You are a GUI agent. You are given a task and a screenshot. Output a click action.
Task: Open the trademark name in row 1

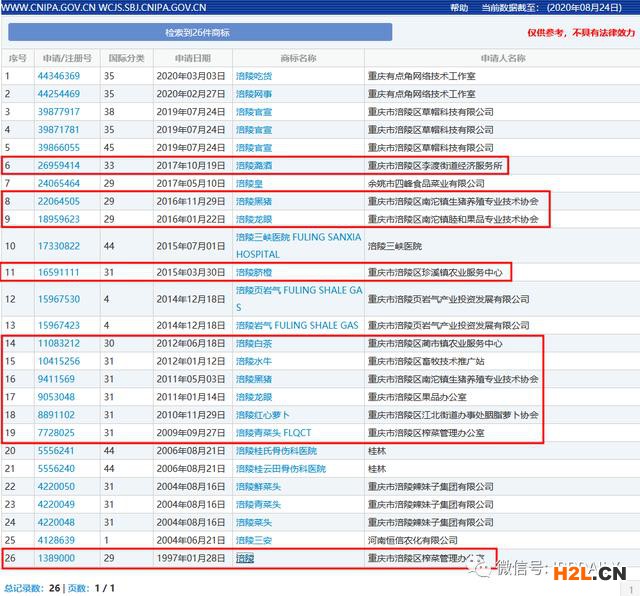point(254,76)
